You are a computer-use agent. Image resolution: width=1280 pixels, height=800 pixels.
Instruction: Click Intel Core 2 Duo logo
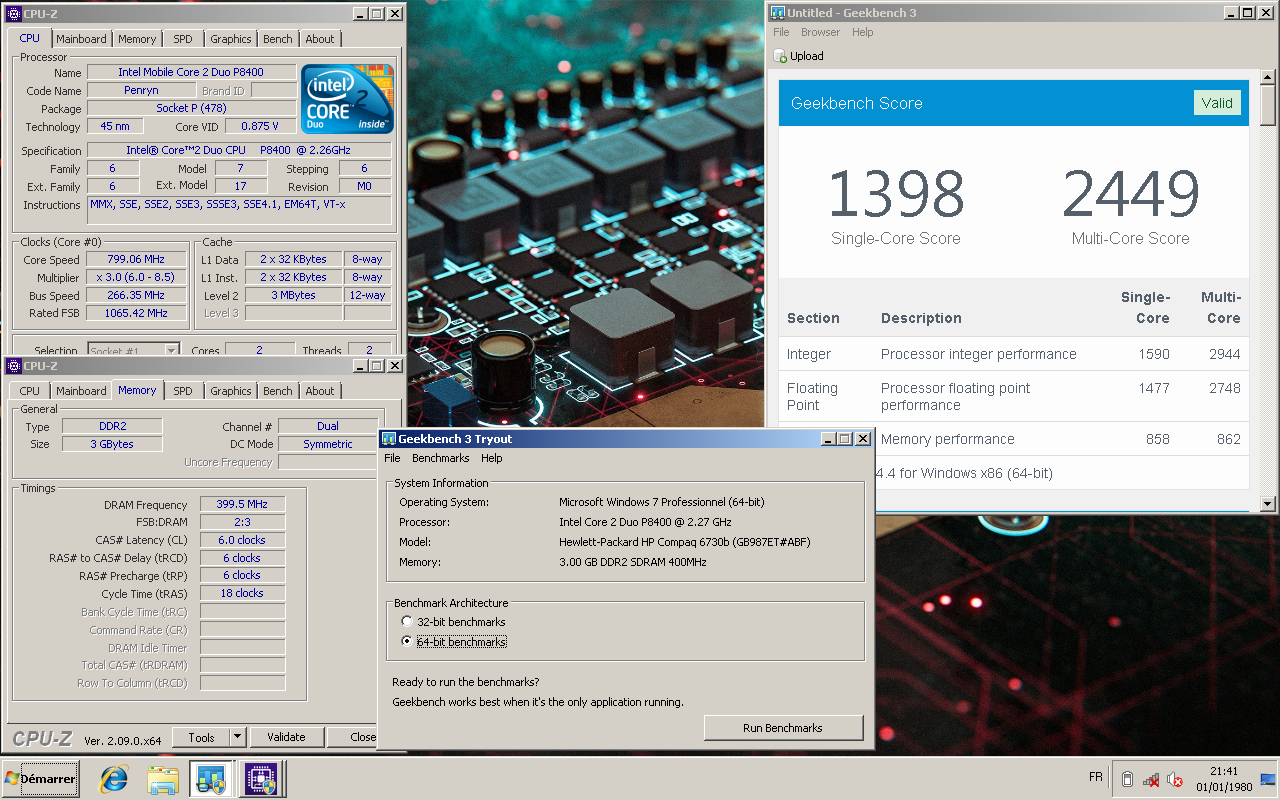[348, 99]
